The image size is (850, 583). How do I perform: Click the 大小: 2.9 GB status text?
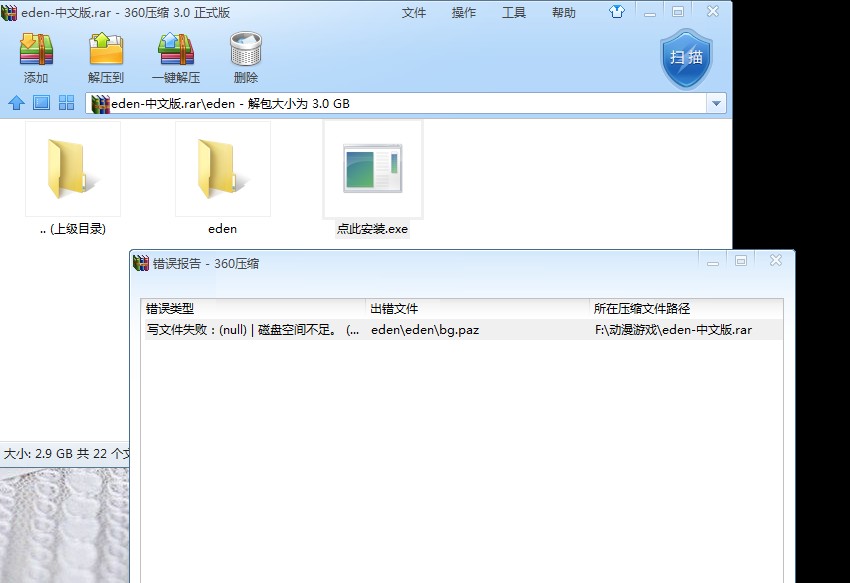(x=65, y=453)
